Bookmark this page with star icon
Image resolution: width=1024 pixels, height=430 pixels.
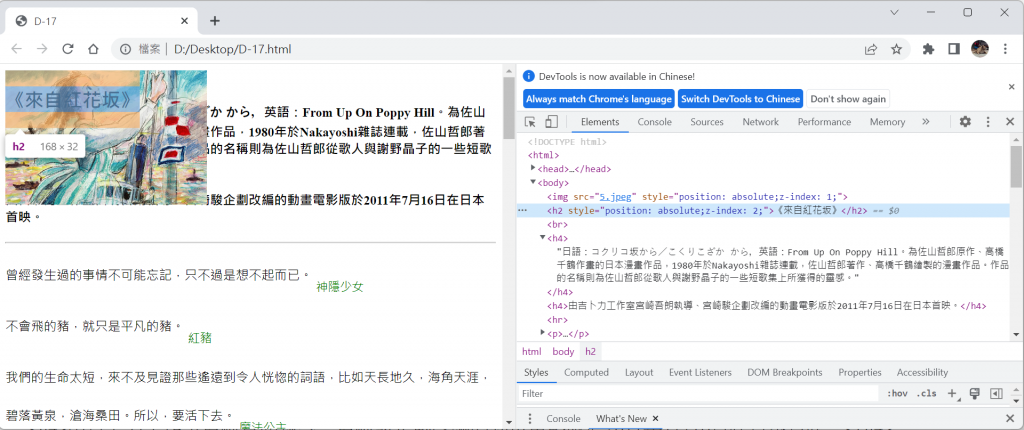[896, 49]
